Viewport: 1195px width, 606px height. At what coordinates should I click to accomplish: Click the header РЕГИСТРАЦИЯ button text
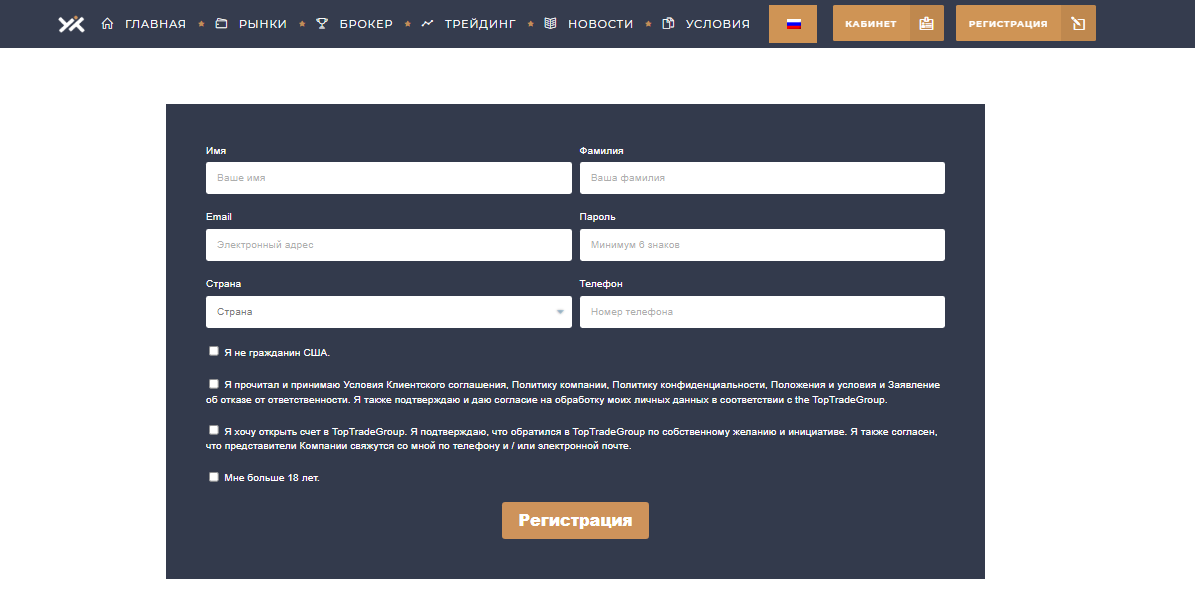coord(1008,24)
